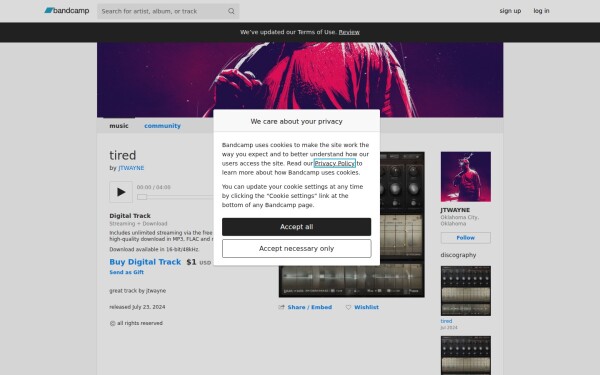The image size is (600, 375).
Task: Click the 00:00 / 04:00 time display
Action: pos(153,187)
